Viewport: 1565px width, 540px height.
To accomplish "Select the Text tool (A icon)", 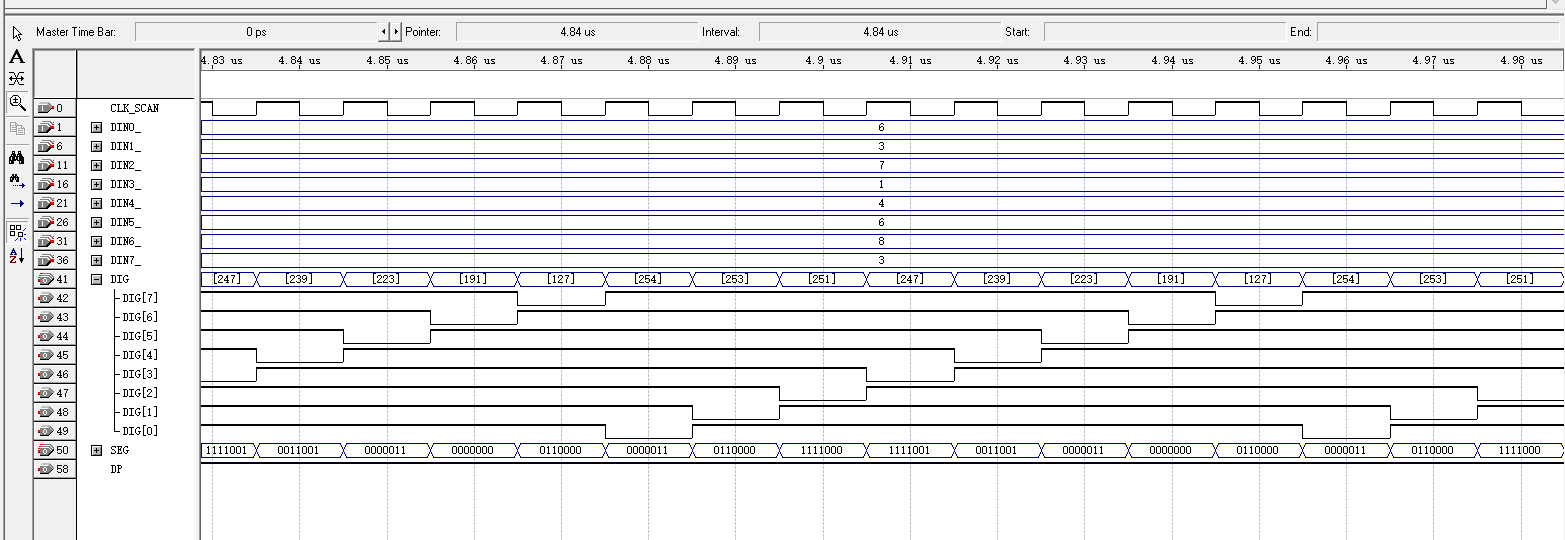I will pyautogui.click(x=17, y=57).
